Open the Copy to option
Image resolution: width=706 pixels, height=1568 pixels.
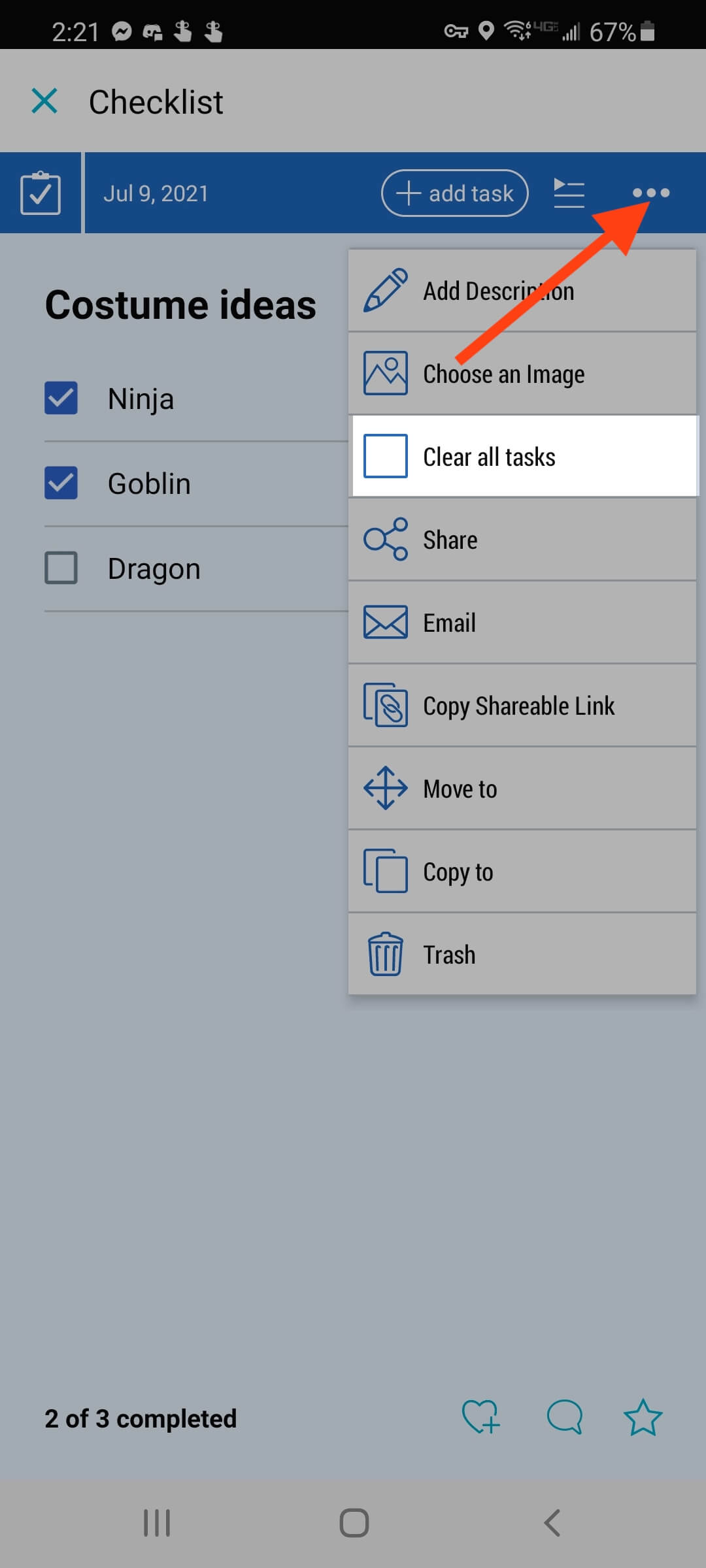click(x=522, y=872)
